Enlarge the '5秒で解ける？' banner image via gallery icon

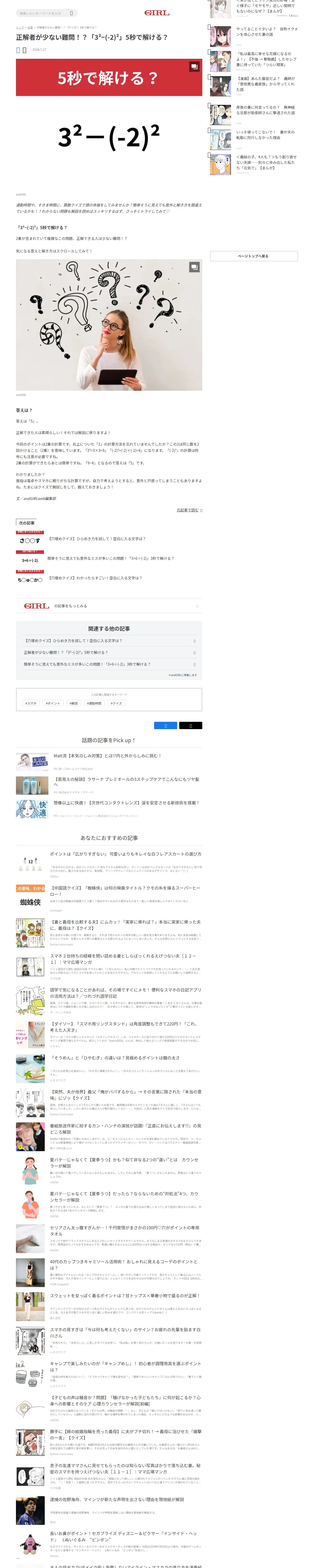click(194, 66)
